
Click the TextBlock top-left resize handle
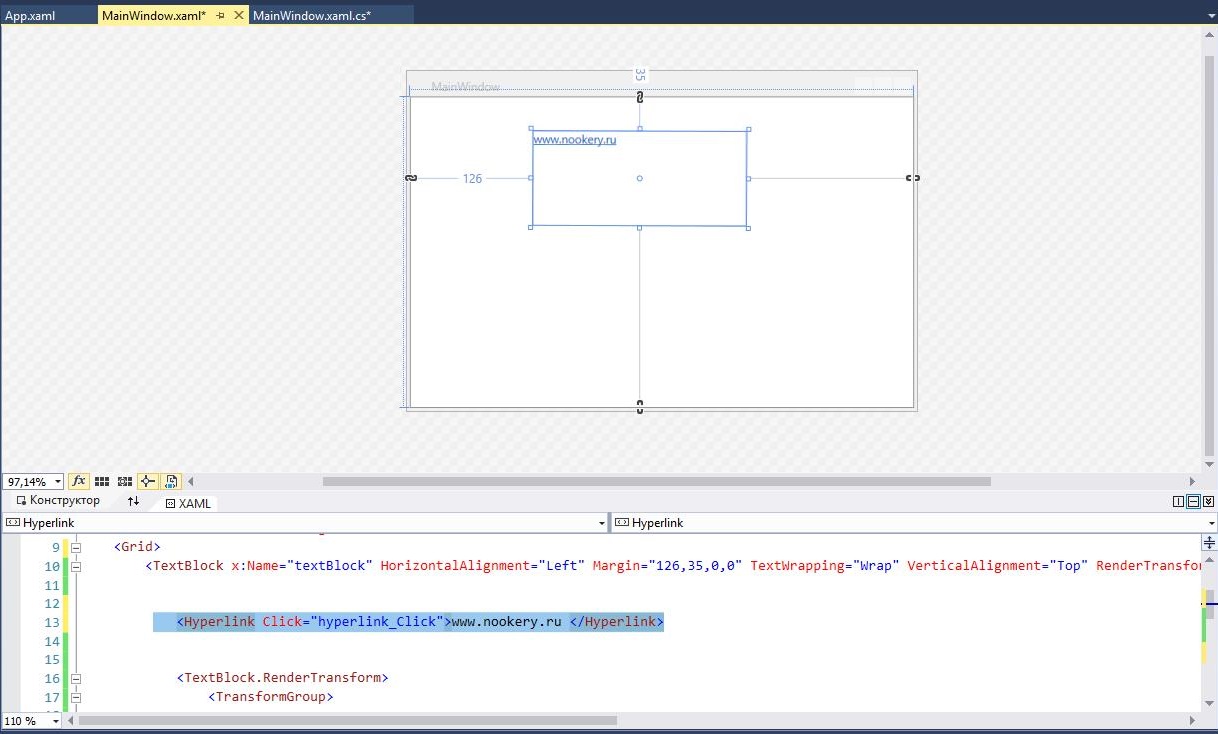[x=531, y=129]
